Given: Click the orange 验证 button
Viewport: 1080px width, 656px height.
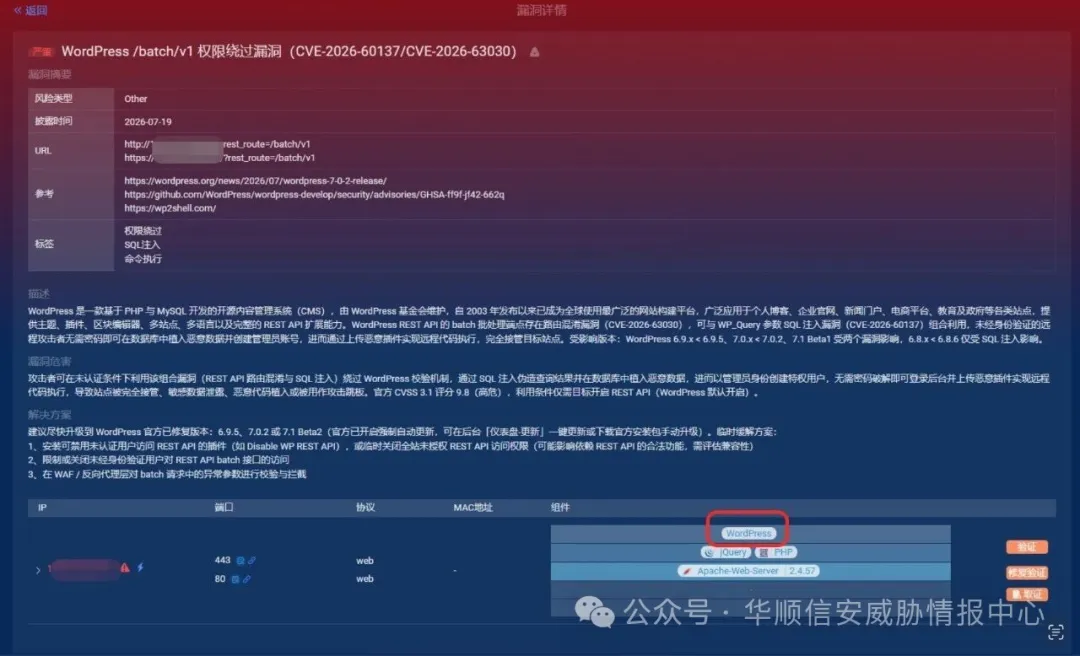Looking at the screenshot, I should [1027, 547].
